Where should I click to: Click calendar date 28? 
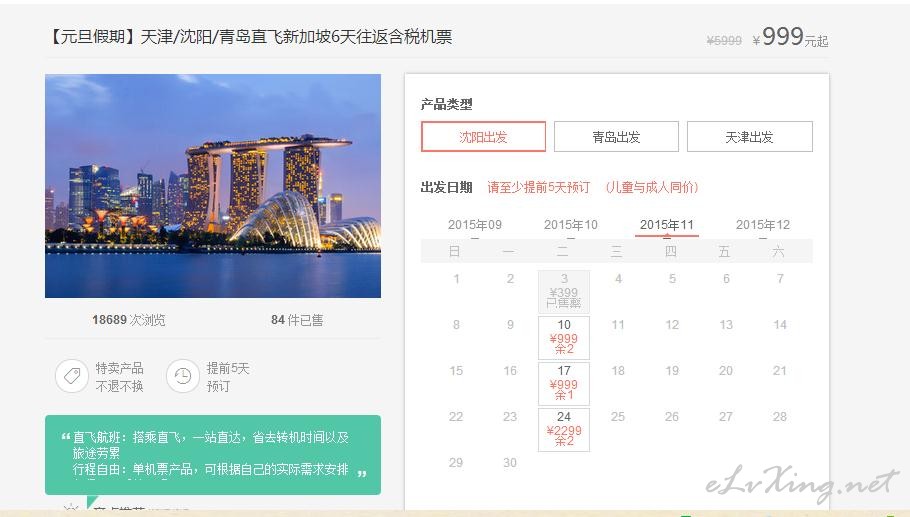click(780, 417)
